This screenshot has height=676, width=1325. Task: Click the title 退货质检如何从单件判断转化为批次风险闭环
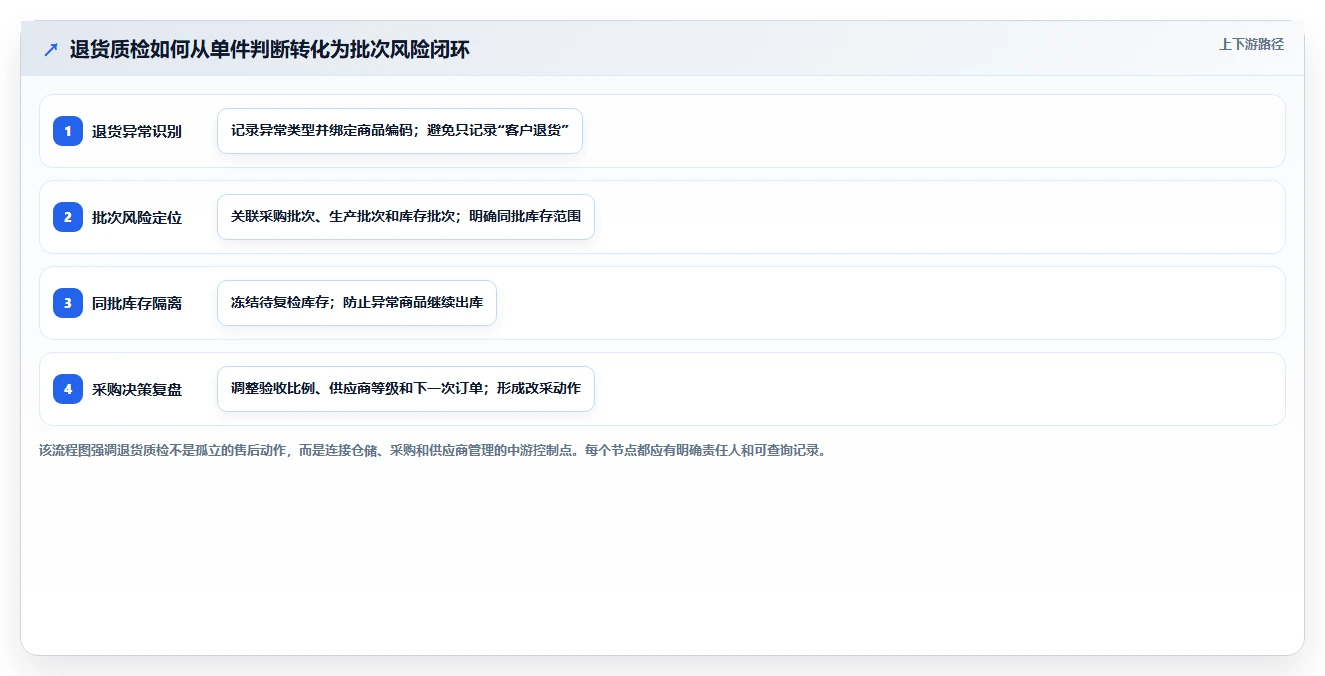270,50
